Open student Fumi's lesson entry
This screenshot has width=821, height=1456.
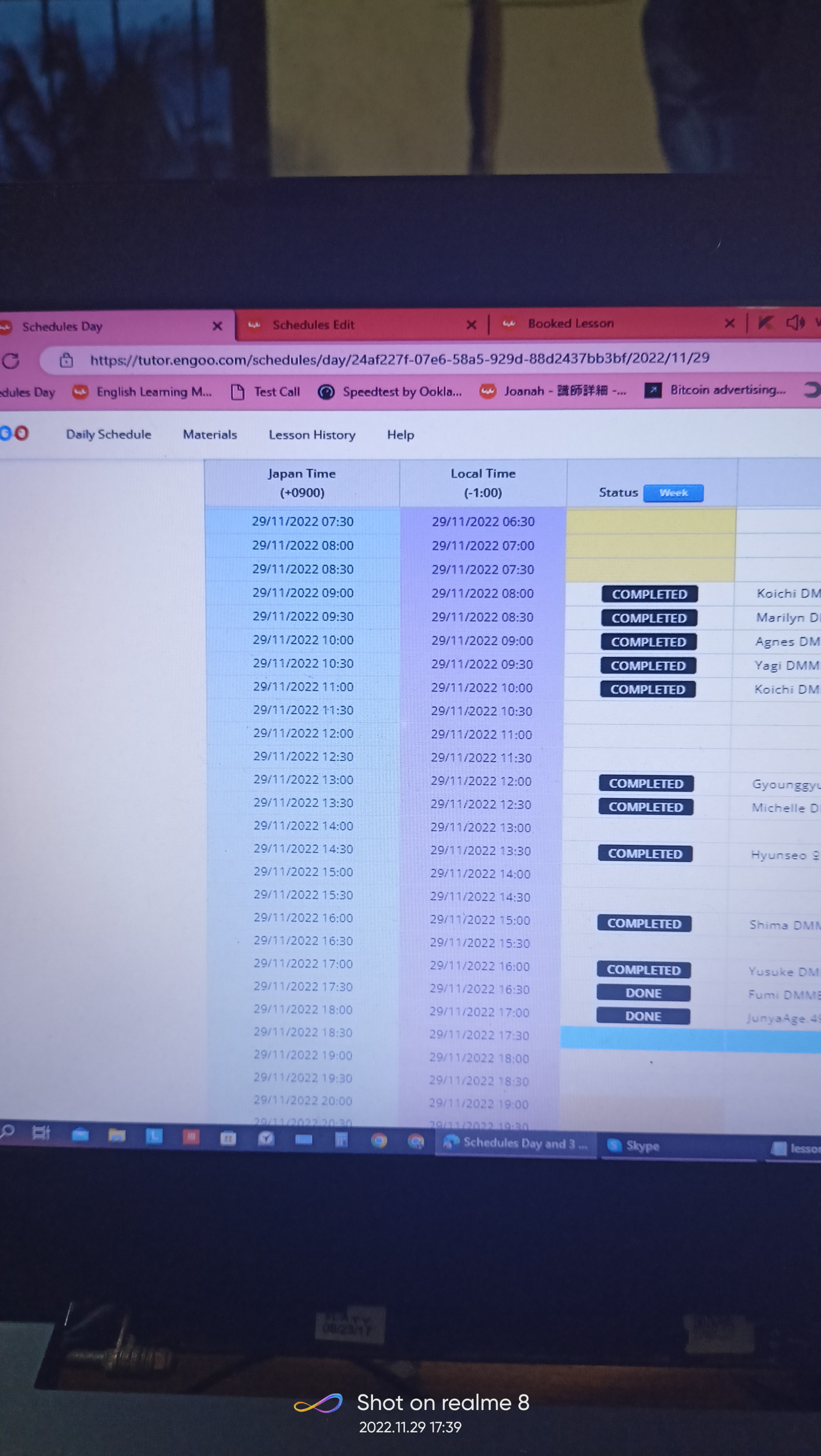[x=784, y=994]
